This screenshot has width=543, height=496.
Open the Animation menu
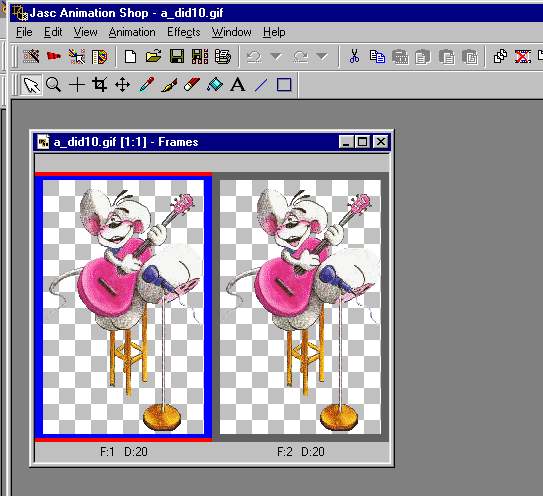132,32
